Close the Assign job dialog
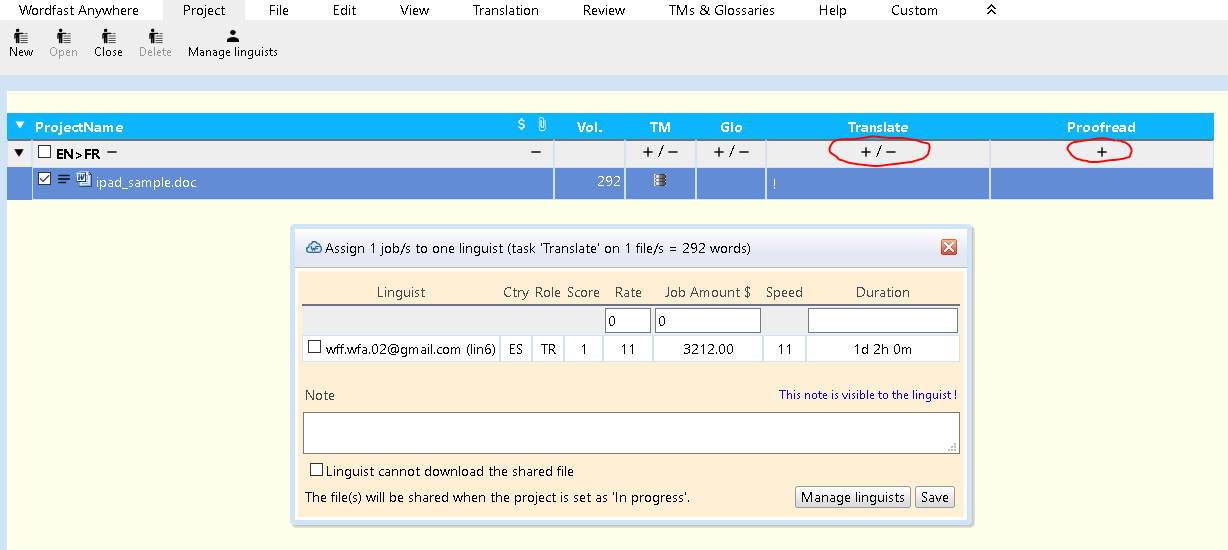Viewport: 1228px width, 550px height. pos(948,248)
